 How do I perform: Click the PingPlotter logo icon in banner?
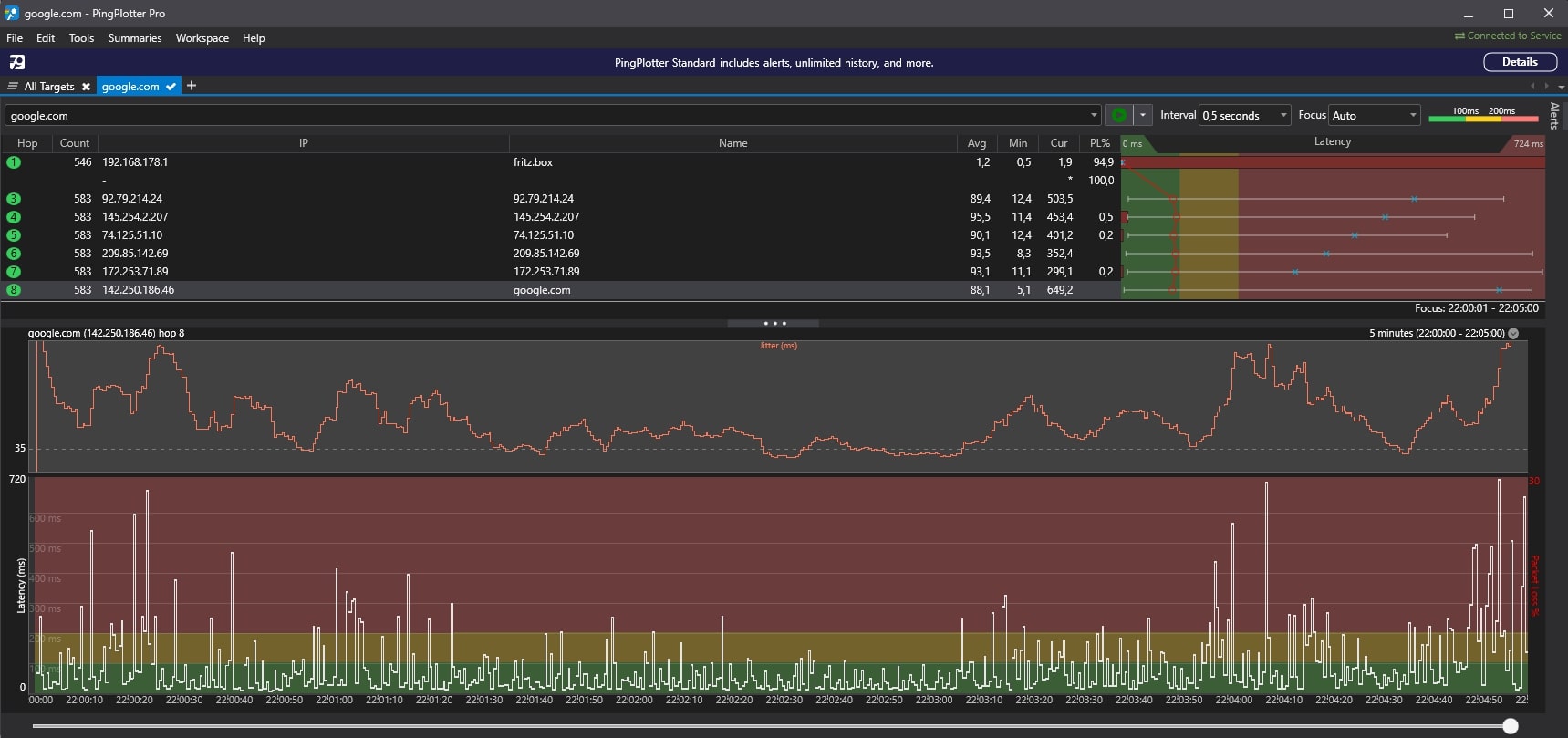point(17,62)
